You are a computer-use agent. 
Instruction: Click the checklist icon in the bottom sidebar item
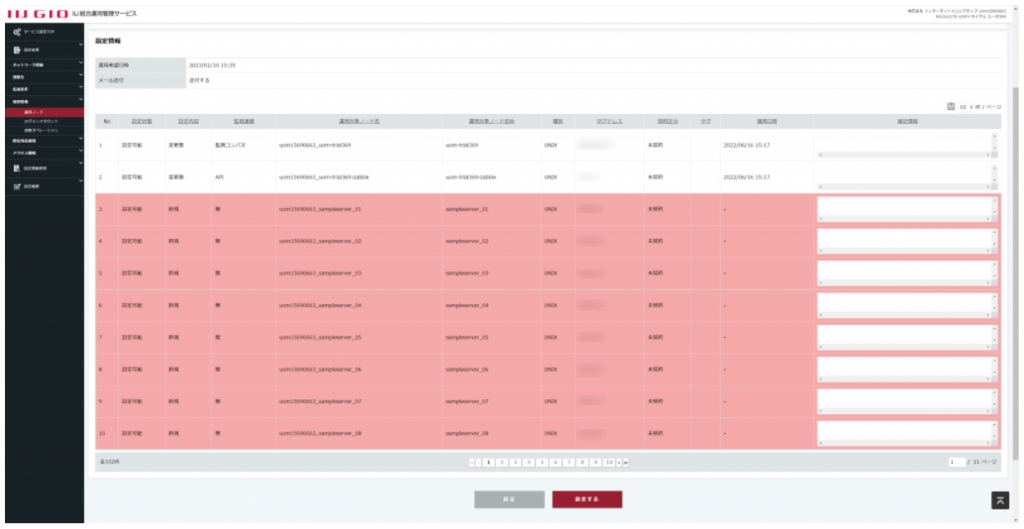[17, 186]
